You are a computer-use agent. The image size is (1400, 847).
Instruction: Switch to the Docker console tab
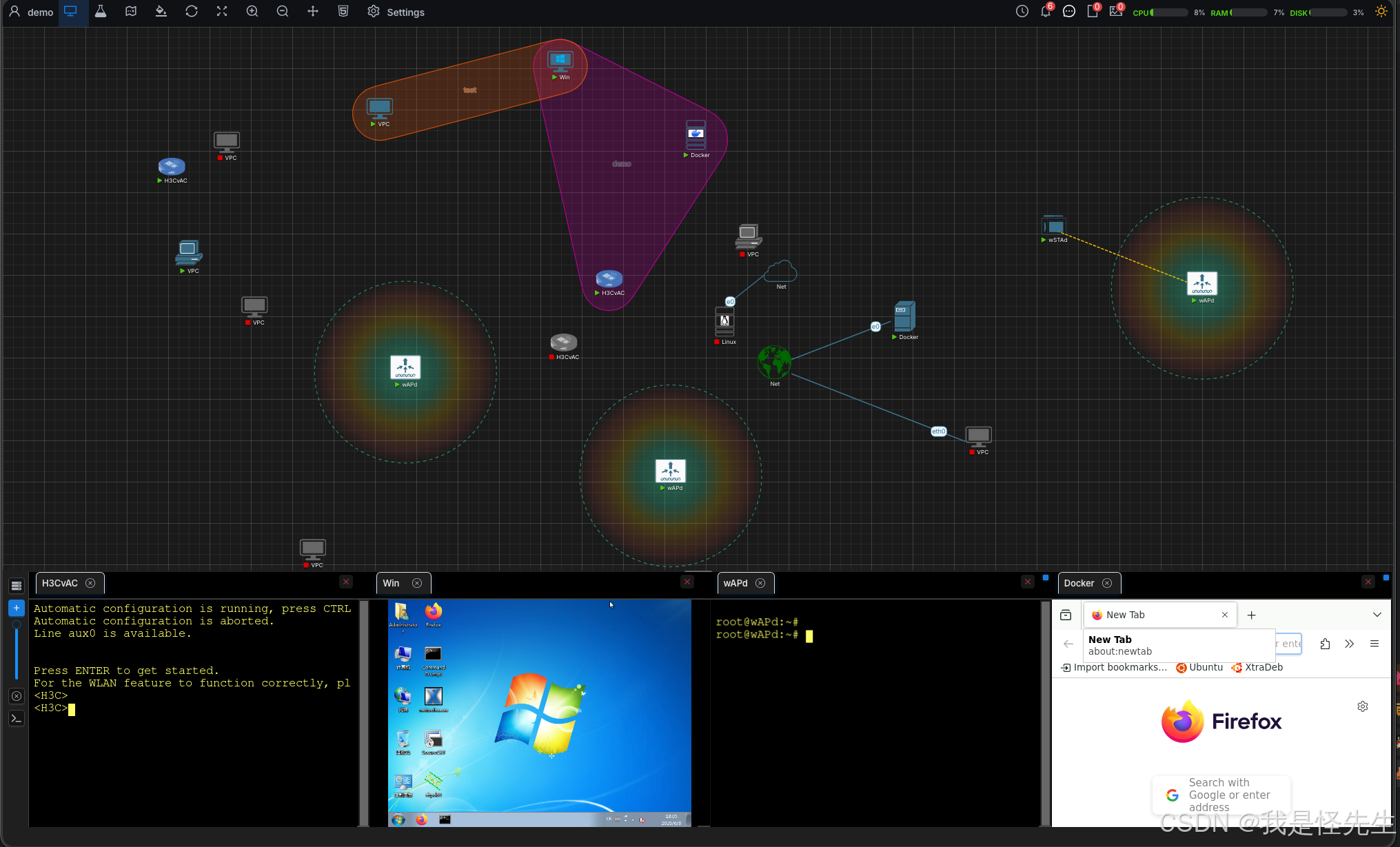coord(1079,583)
